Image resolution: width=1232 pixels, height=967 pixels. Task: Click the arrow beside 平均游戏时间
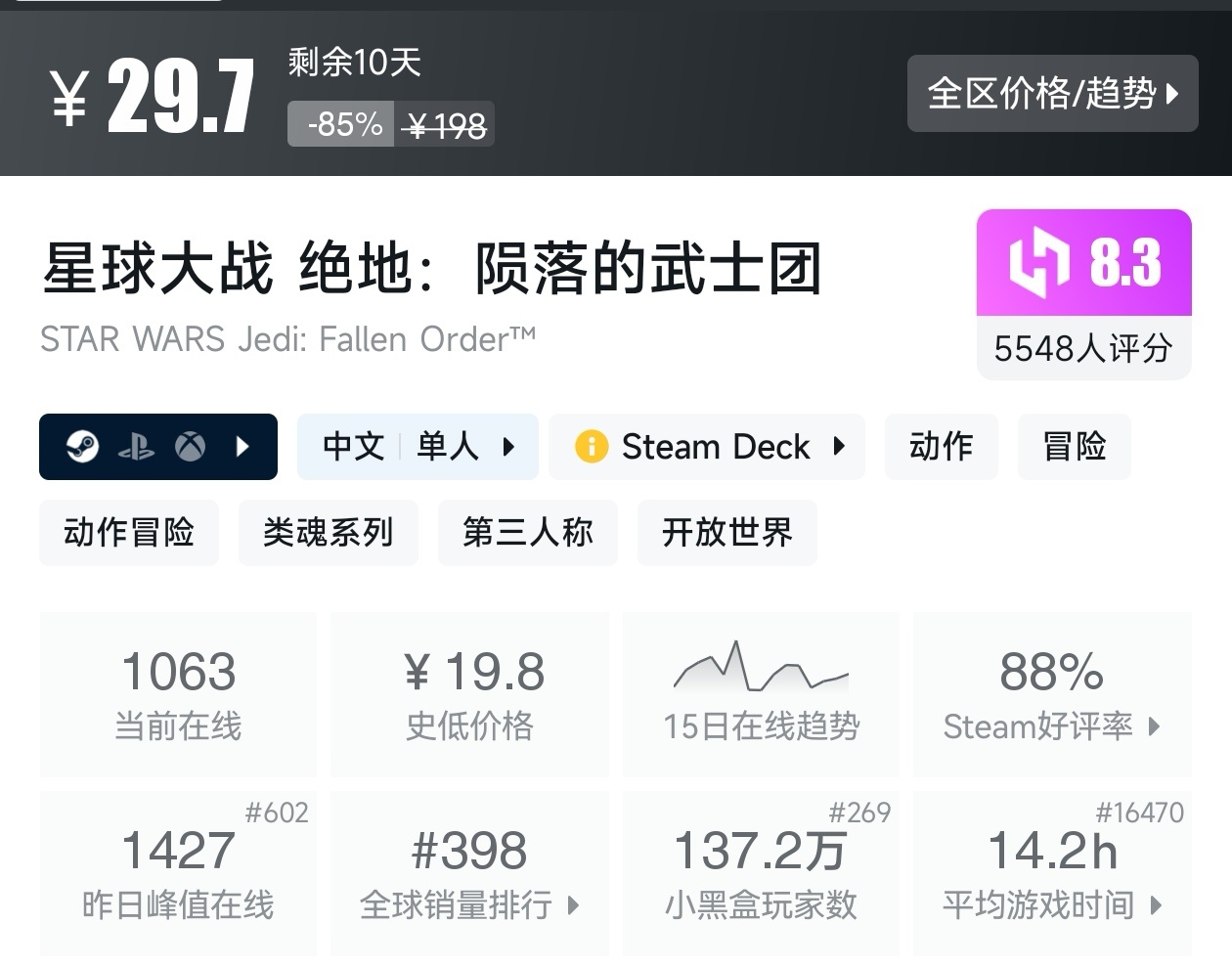pos(1157,905)
